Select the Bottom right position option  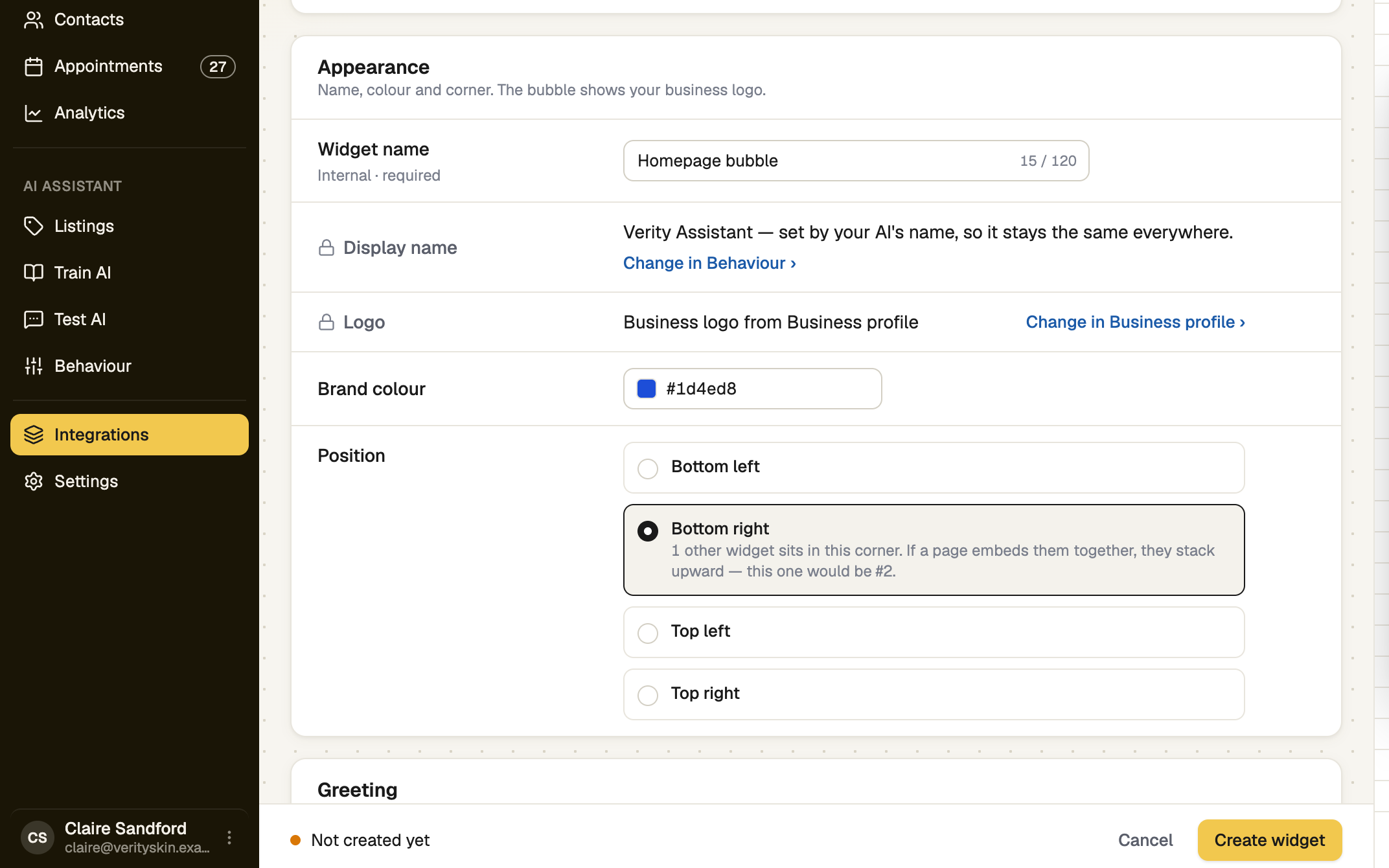pyautogui.click(x=934, y=550)
